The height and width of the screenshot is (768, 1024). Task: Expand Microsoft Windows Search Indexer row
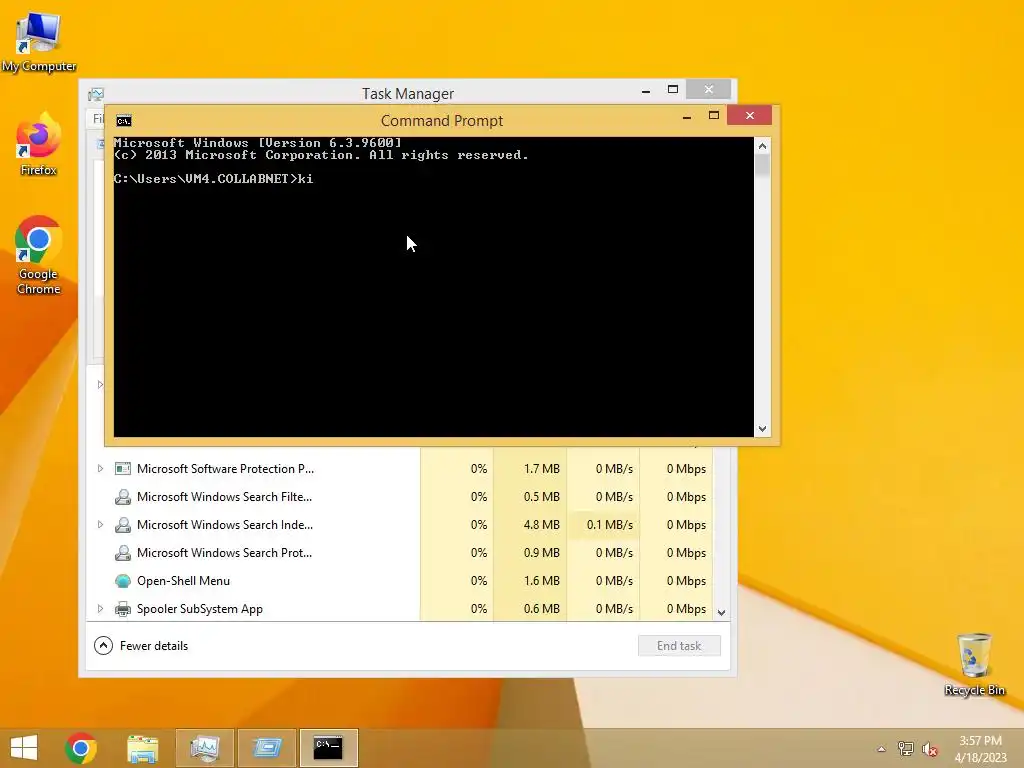click(x=100, y=525)
